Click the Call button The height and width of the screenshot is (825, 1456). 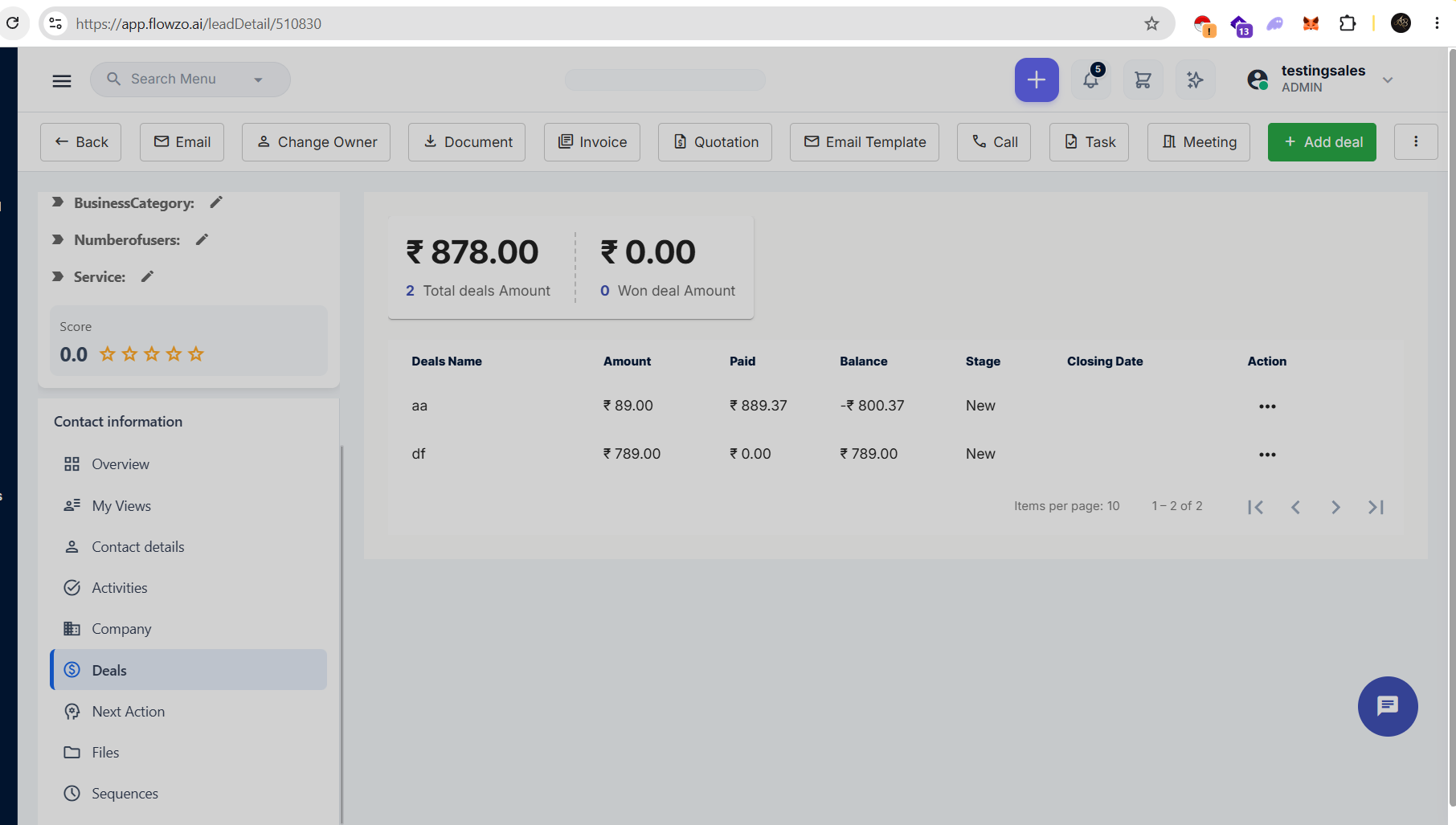994,142
